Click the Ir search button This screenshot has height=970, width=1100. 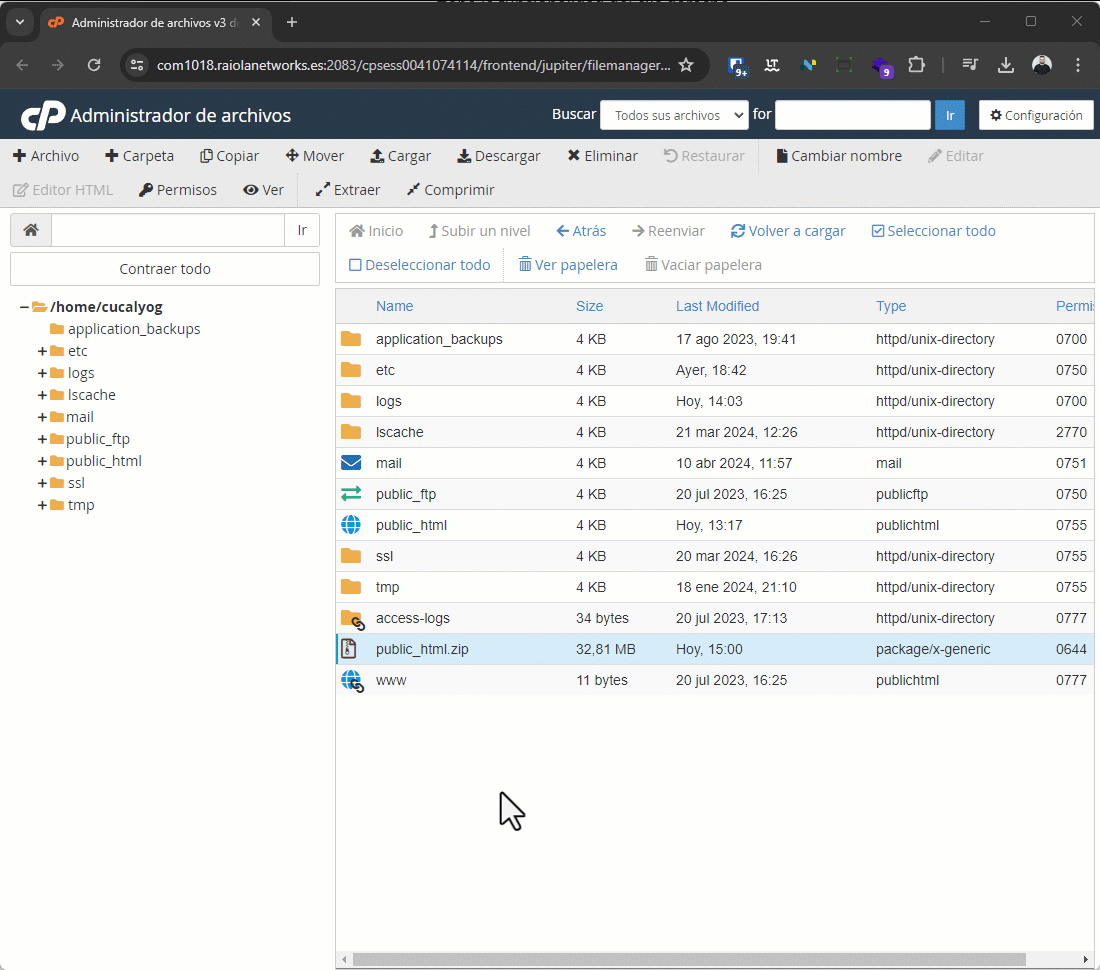tap(950, 115)
